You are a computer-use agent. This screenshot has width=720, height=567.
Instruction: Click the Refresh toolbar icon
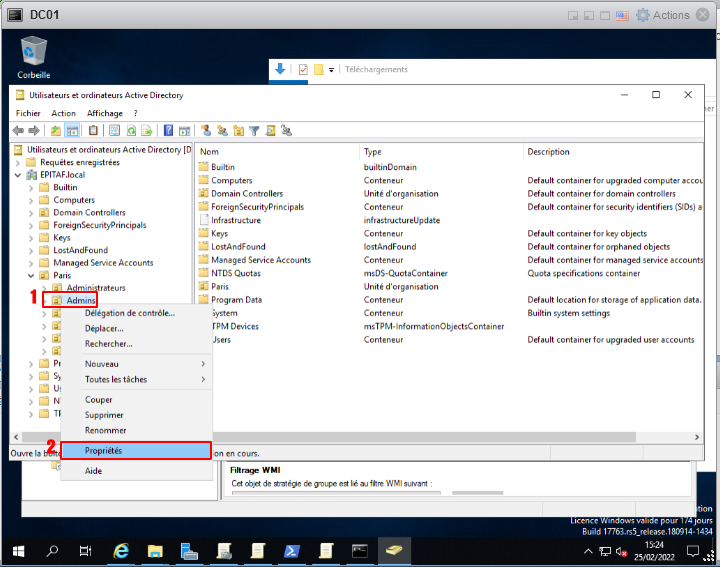point(130,130)
